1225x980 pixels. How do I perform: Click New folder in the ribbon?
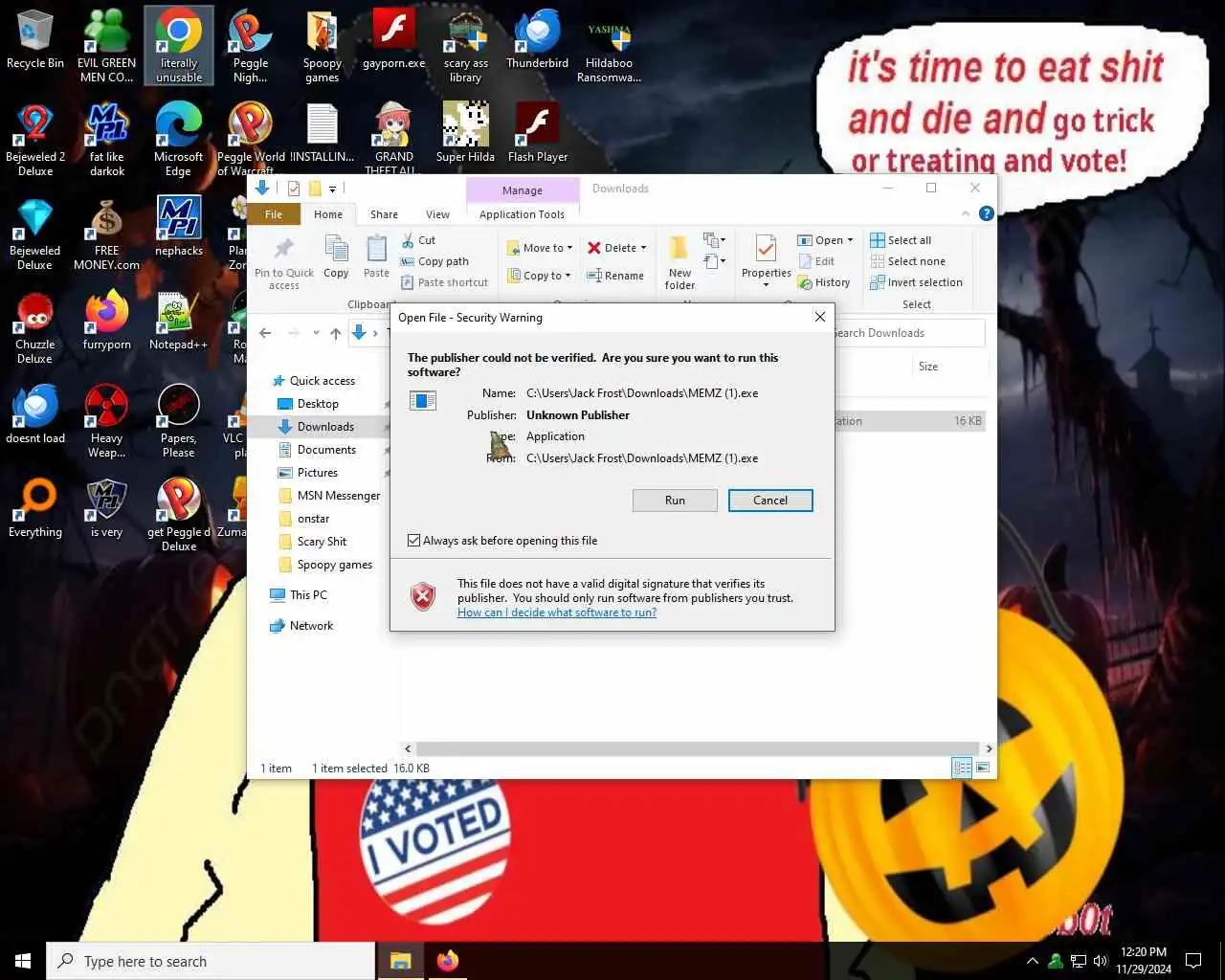pos(679,260)
